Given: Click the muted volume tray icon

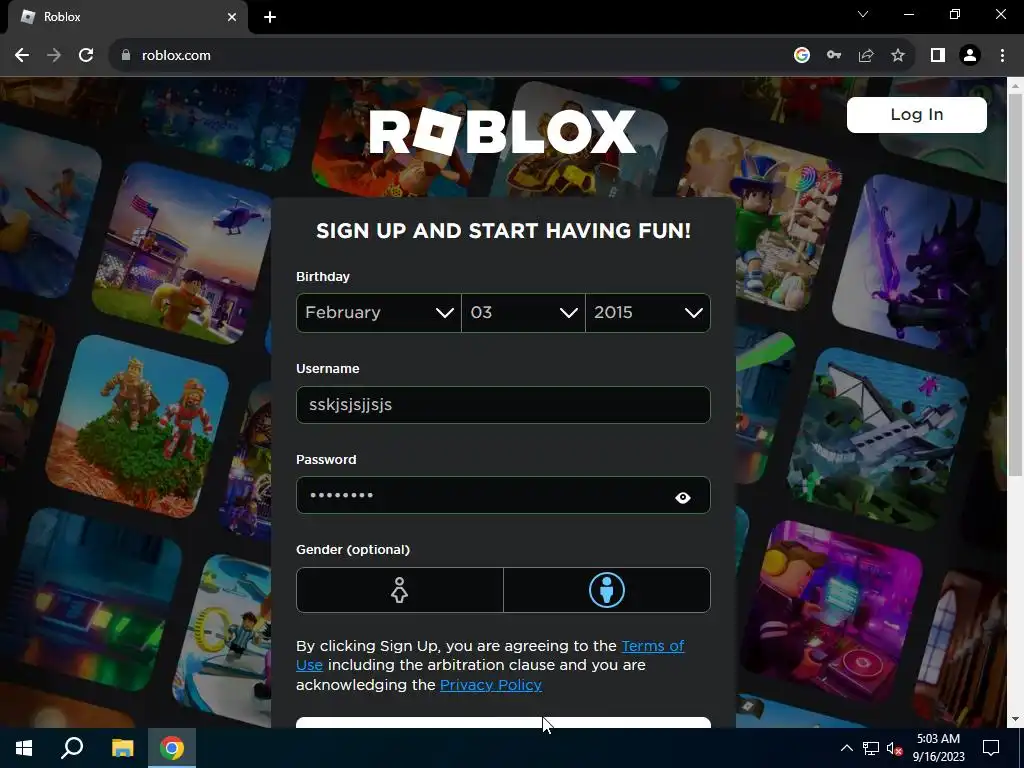Looking at the screenshot, I should click(895, 748).
